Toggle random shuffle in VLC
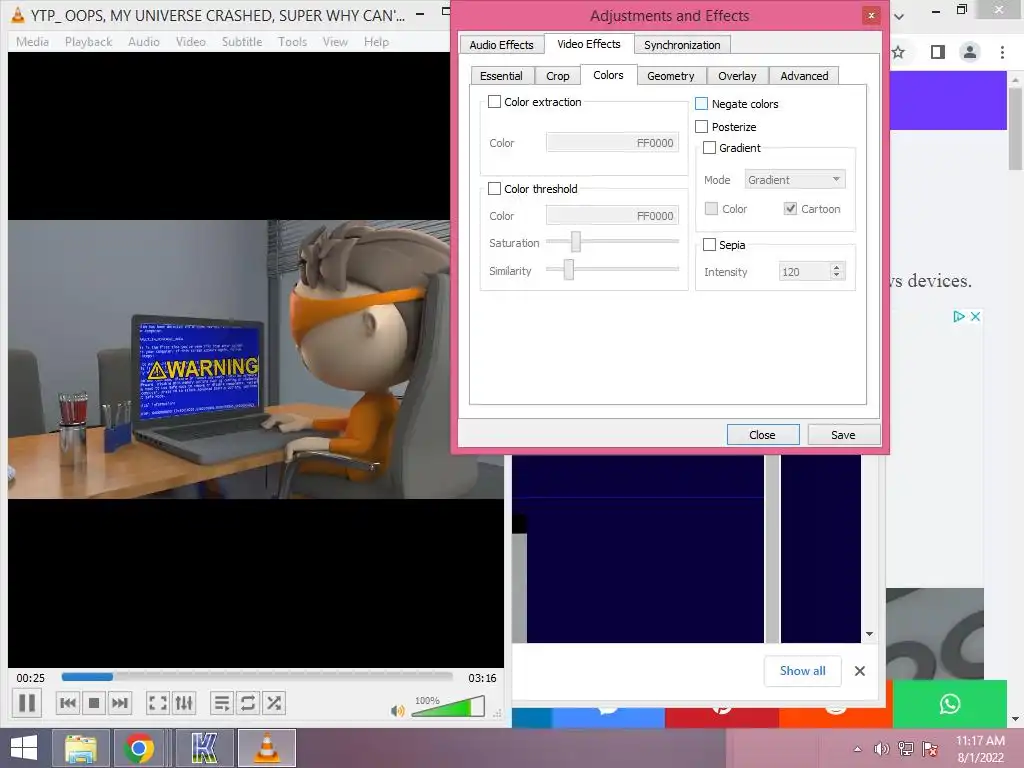This screenshot has width=1024, height=768. coord(274,703)
